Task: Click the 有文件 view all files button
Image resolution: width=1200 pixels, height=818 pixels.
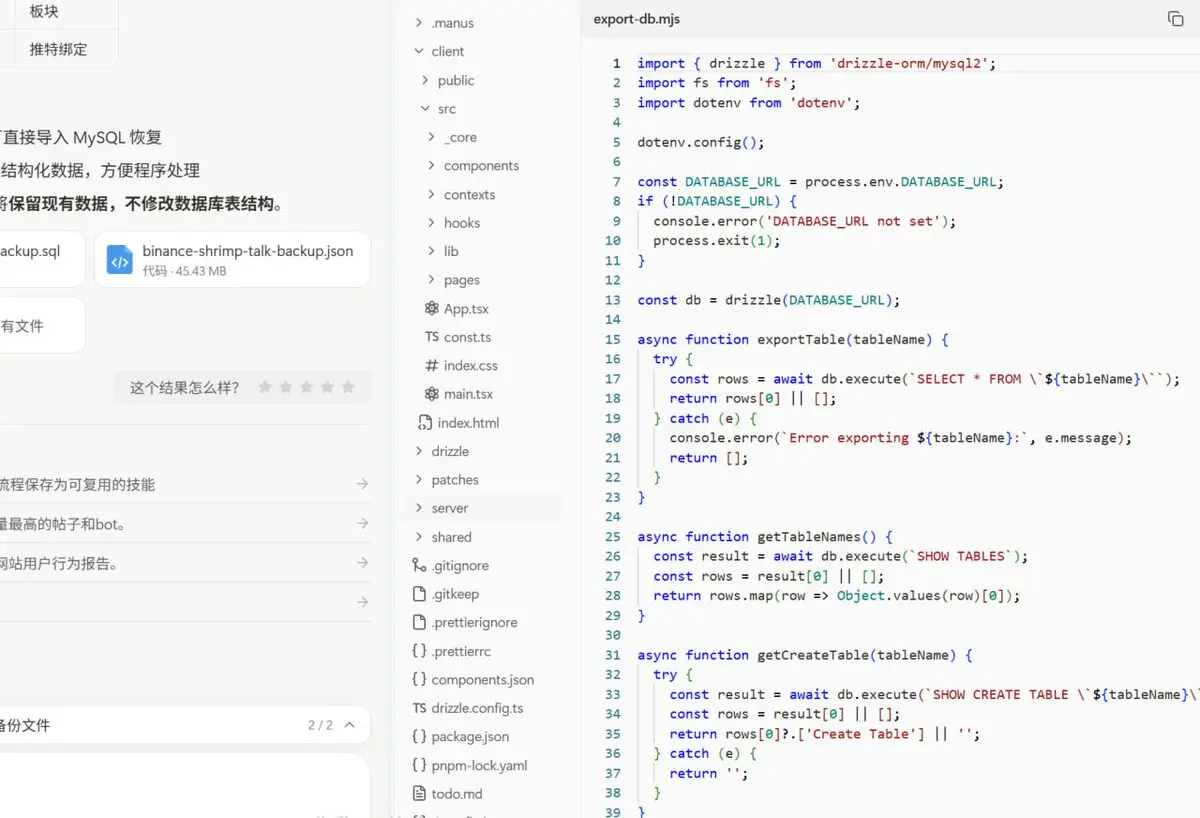Action: [x=42, y=325]
